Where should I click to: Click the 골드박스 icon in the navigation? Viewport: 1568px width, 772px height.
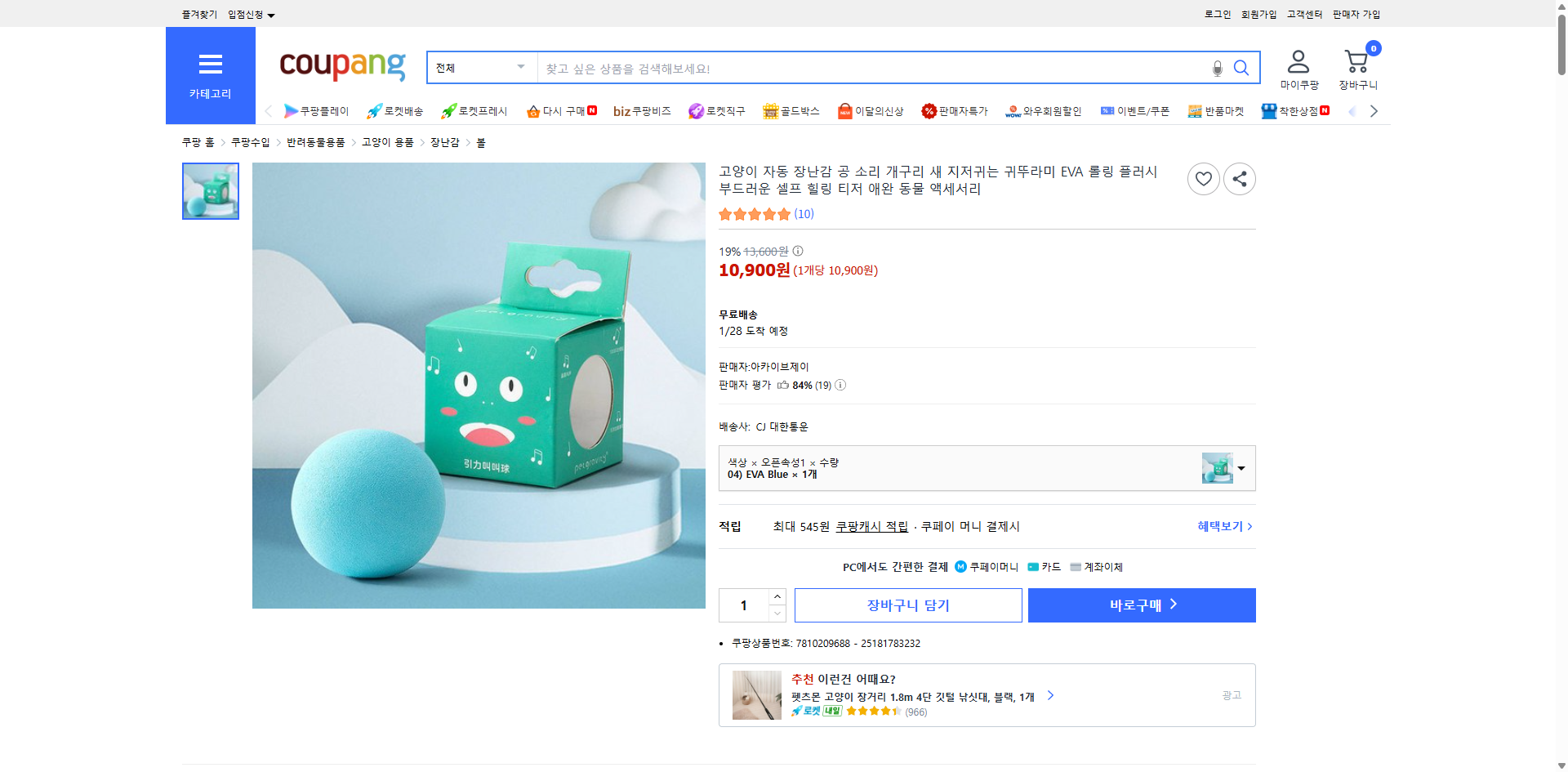click(771, 110)
